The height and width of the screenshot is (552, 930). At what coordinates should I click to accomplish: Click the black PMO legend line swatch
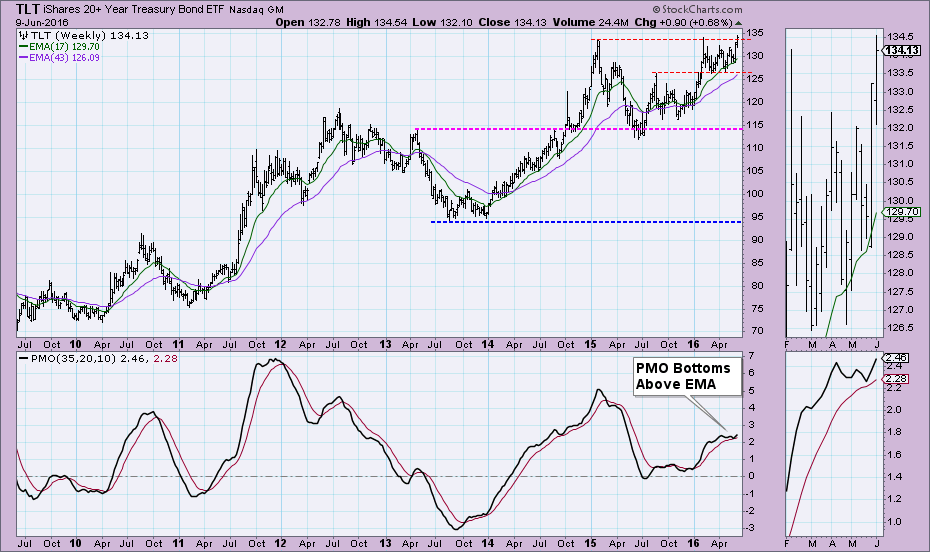pos(23,359)
